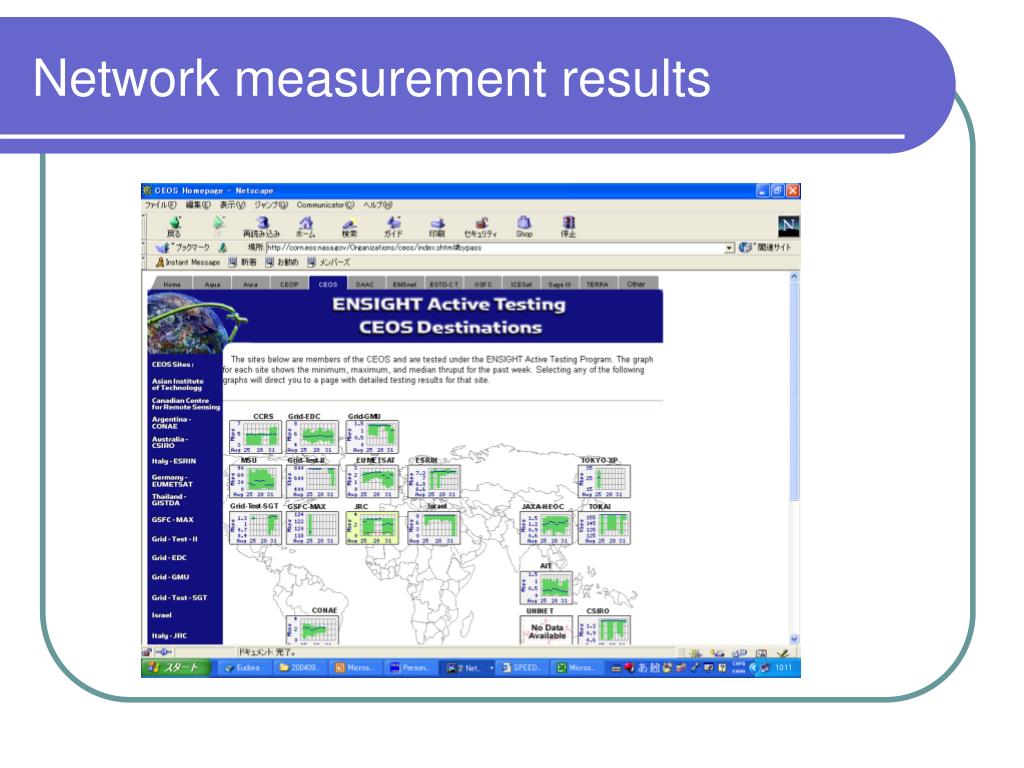Switch to the CEOP tab
The width and height of the screenshot is (1024, 768).
click(289, 284)
